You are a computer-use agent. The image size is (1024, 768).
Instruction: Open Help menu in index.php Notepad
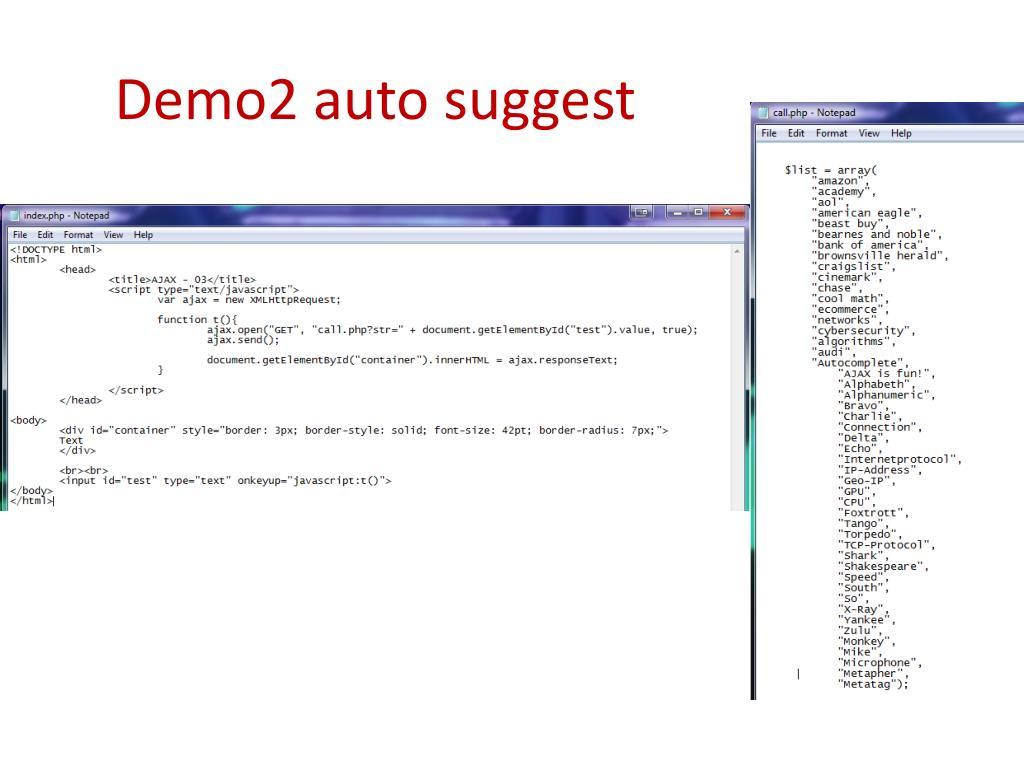coord(143,234)
